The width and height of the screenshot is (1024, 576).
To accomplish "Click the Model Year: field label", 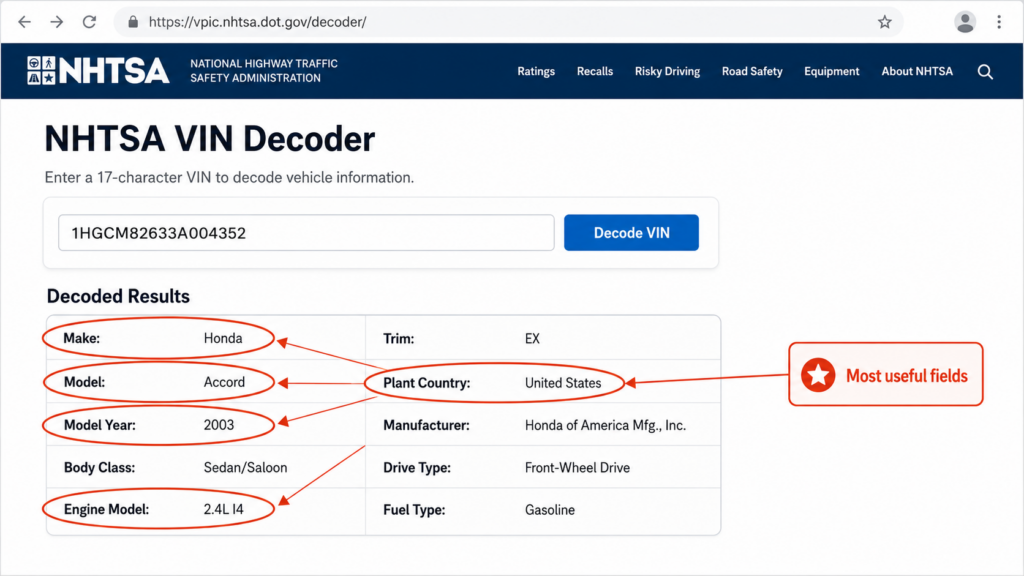I will [x=100, y=425].
